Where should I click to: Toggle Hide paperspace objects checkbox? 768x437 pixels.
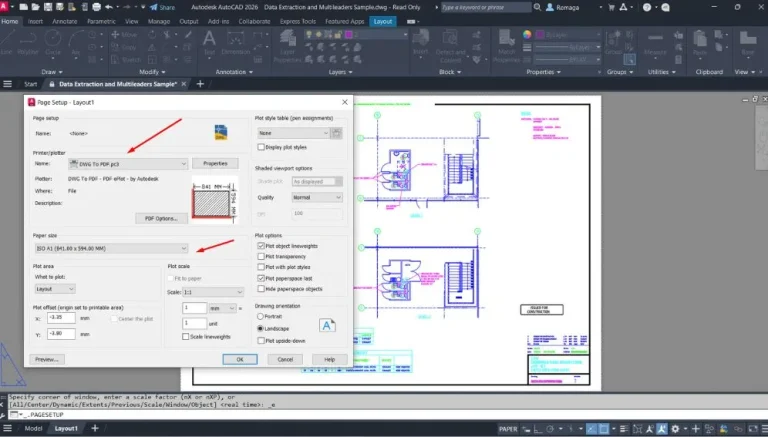pyautogui.click(x=261, y=289)
